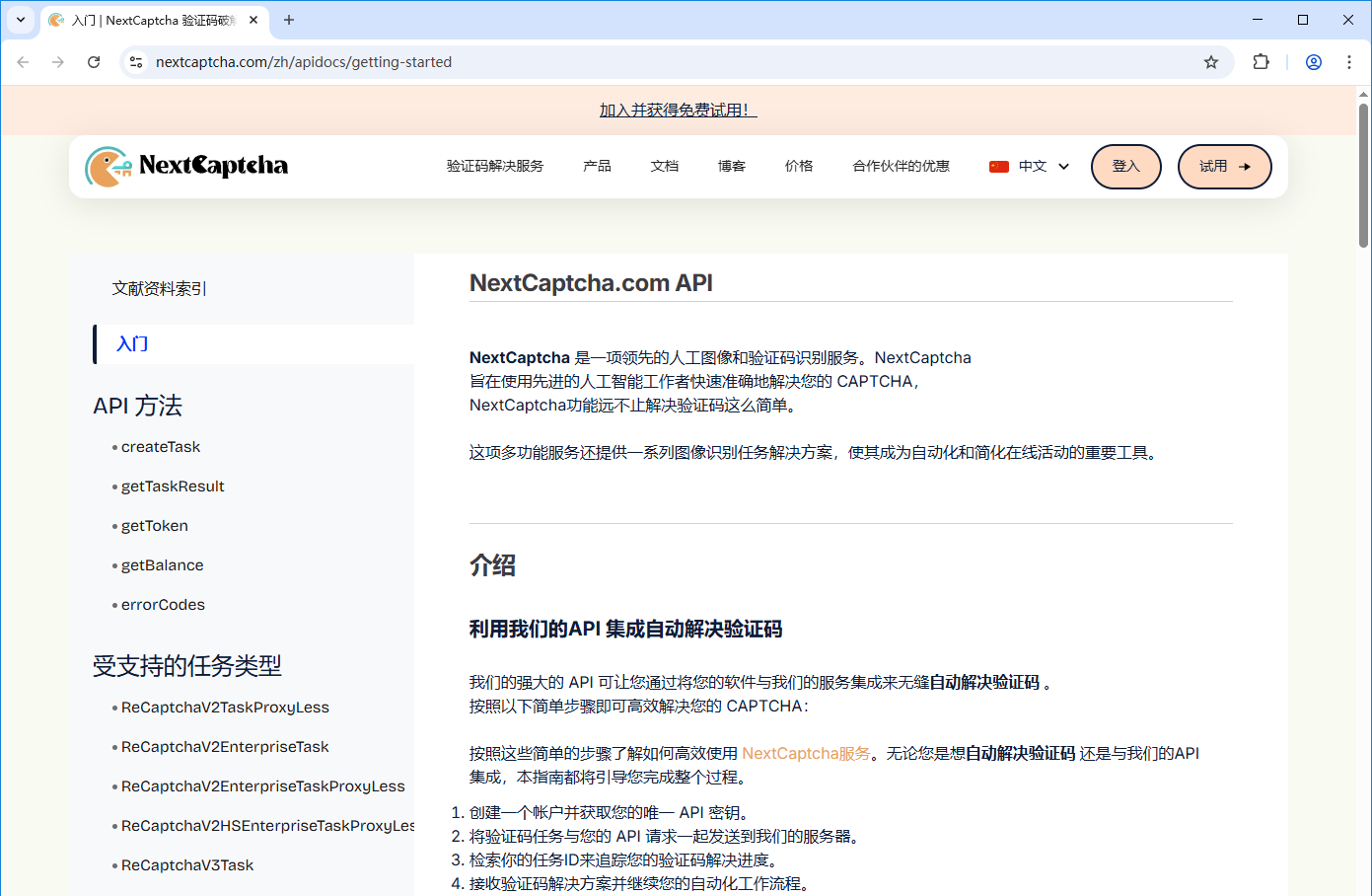This screenshot has height=896, width=1372.
Task: Click the browser forward arrow
Action: [x=58, y=62]
